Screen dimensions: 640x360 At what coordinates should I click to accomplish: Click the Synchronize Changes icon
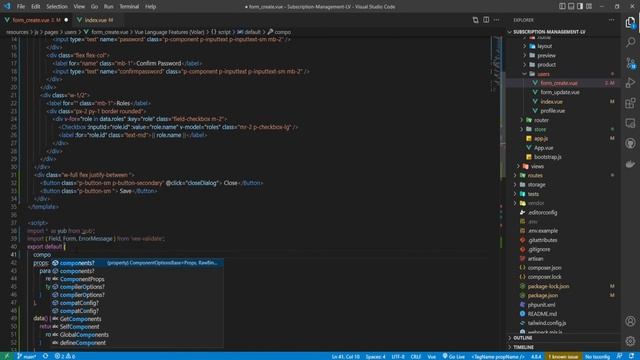coord(45,356)
